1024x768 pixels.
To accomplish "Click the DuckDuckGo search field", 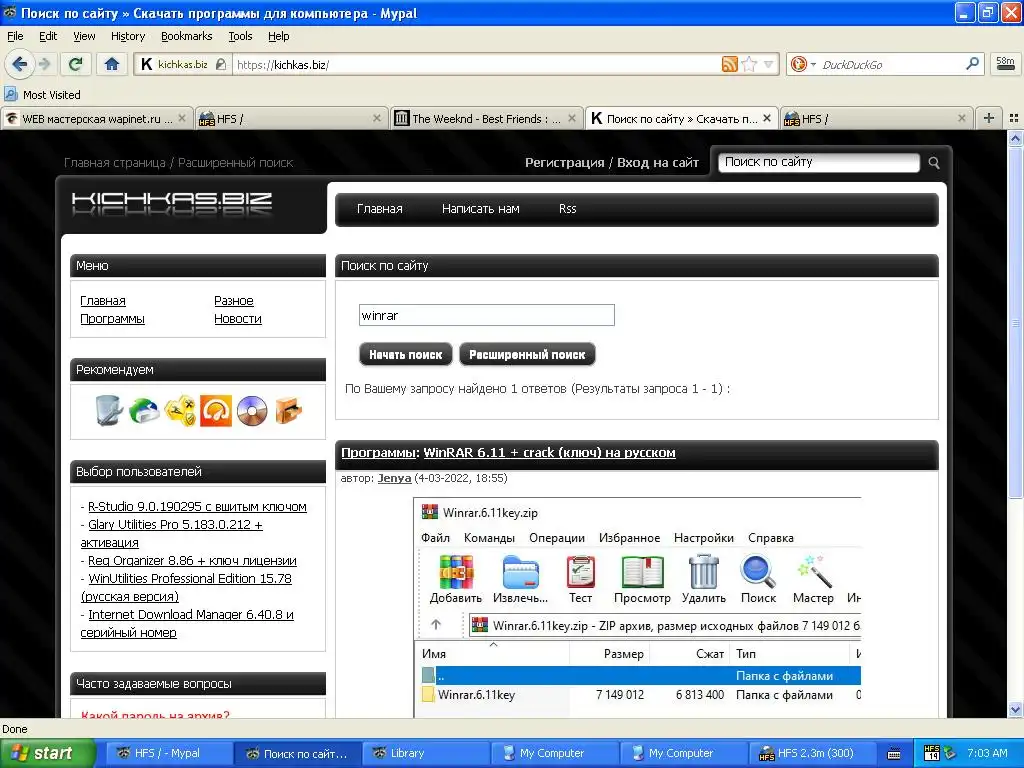I will (x=891, y=64).
